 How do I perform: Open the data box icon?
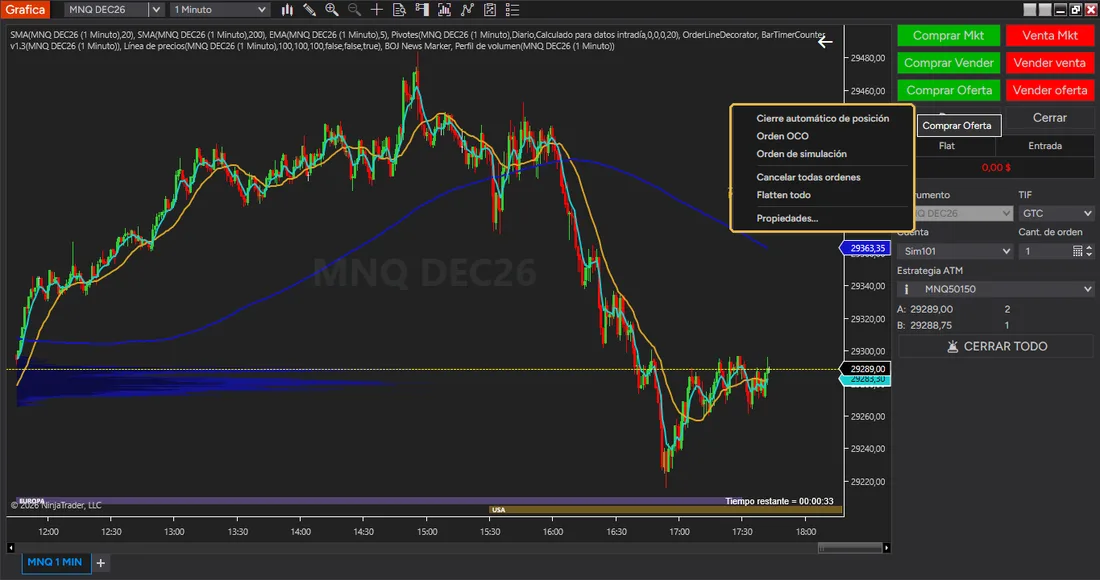tap(399, 10)
